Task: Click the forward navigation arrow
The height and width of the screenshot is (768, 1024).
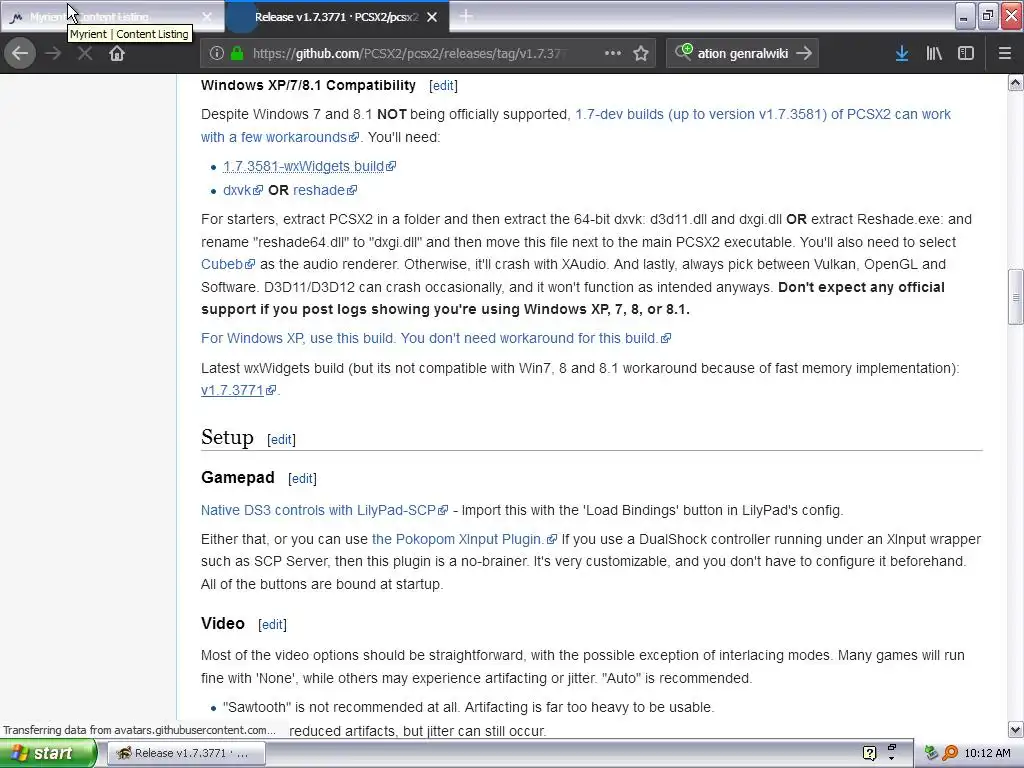Action: pos(54,54)
